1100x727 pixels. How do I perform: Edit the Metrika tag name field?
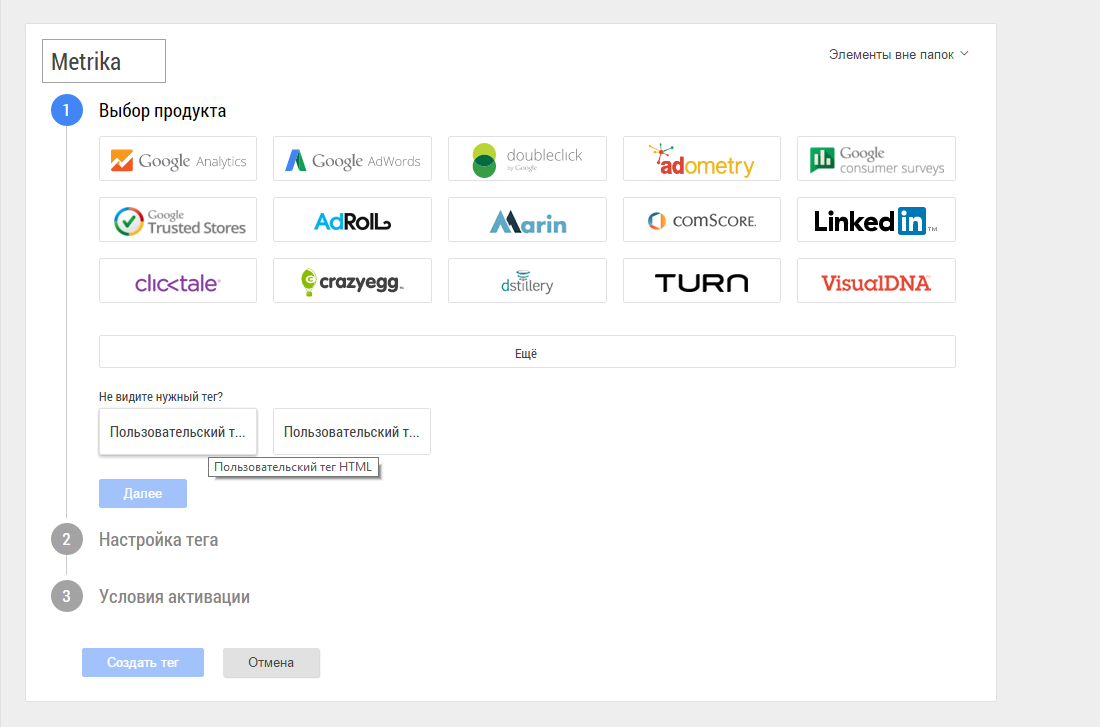point(104,61)
